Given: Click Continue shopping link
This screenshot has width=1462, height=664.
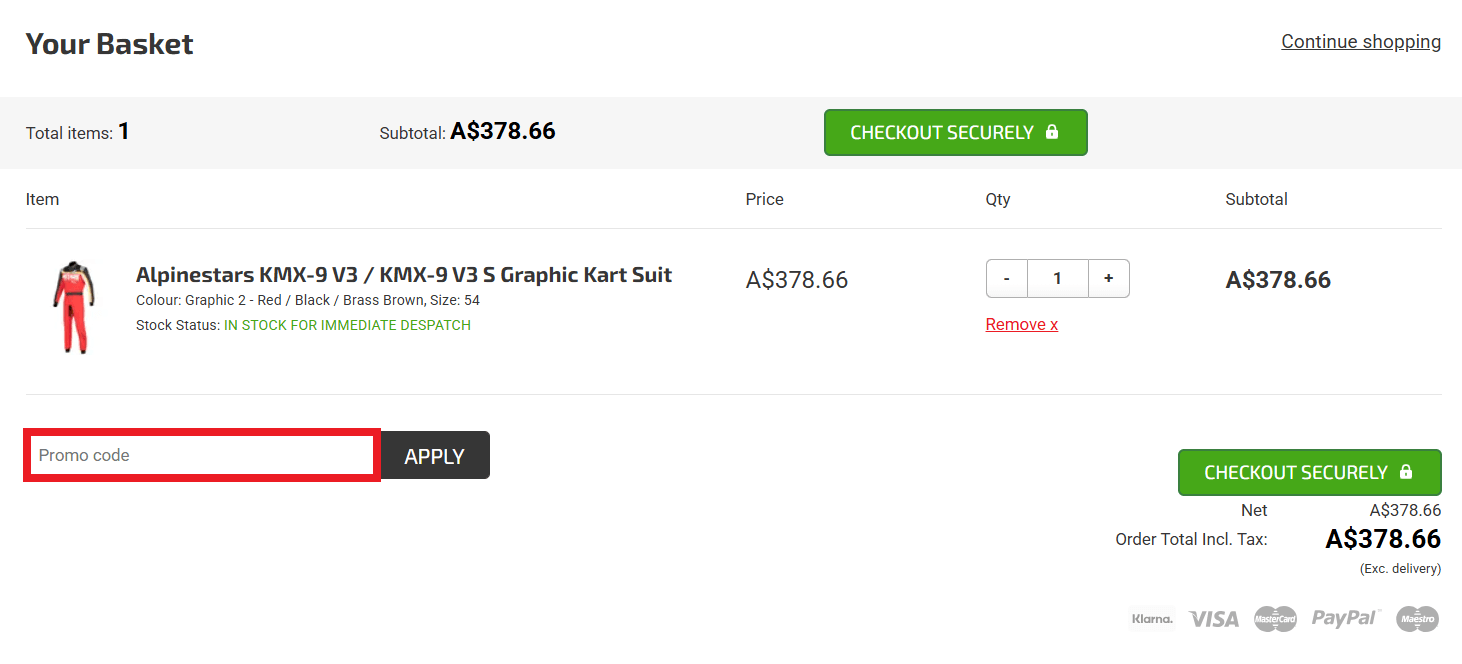Looking at the screenshot, I should (1361, 42).
